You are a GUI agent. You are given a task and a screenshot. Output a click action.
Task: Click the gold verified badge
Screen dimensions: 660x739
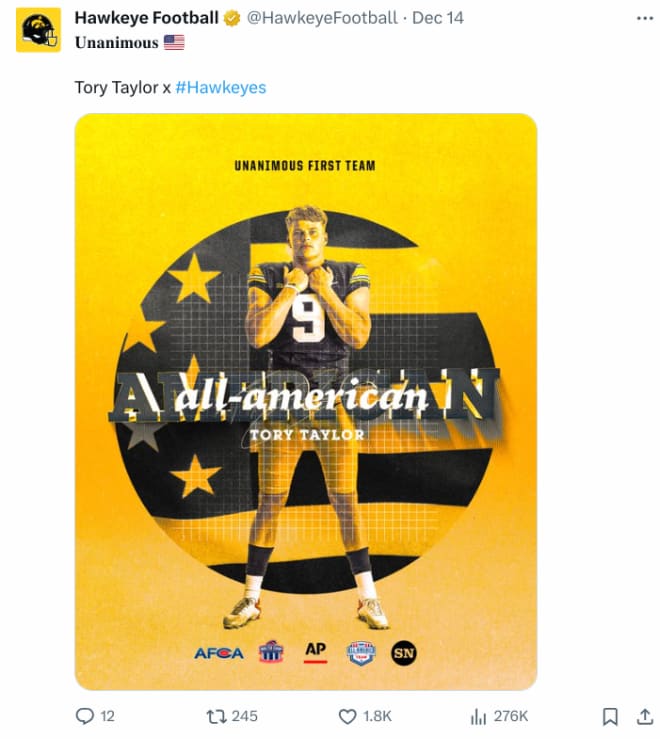click(231, 18)
